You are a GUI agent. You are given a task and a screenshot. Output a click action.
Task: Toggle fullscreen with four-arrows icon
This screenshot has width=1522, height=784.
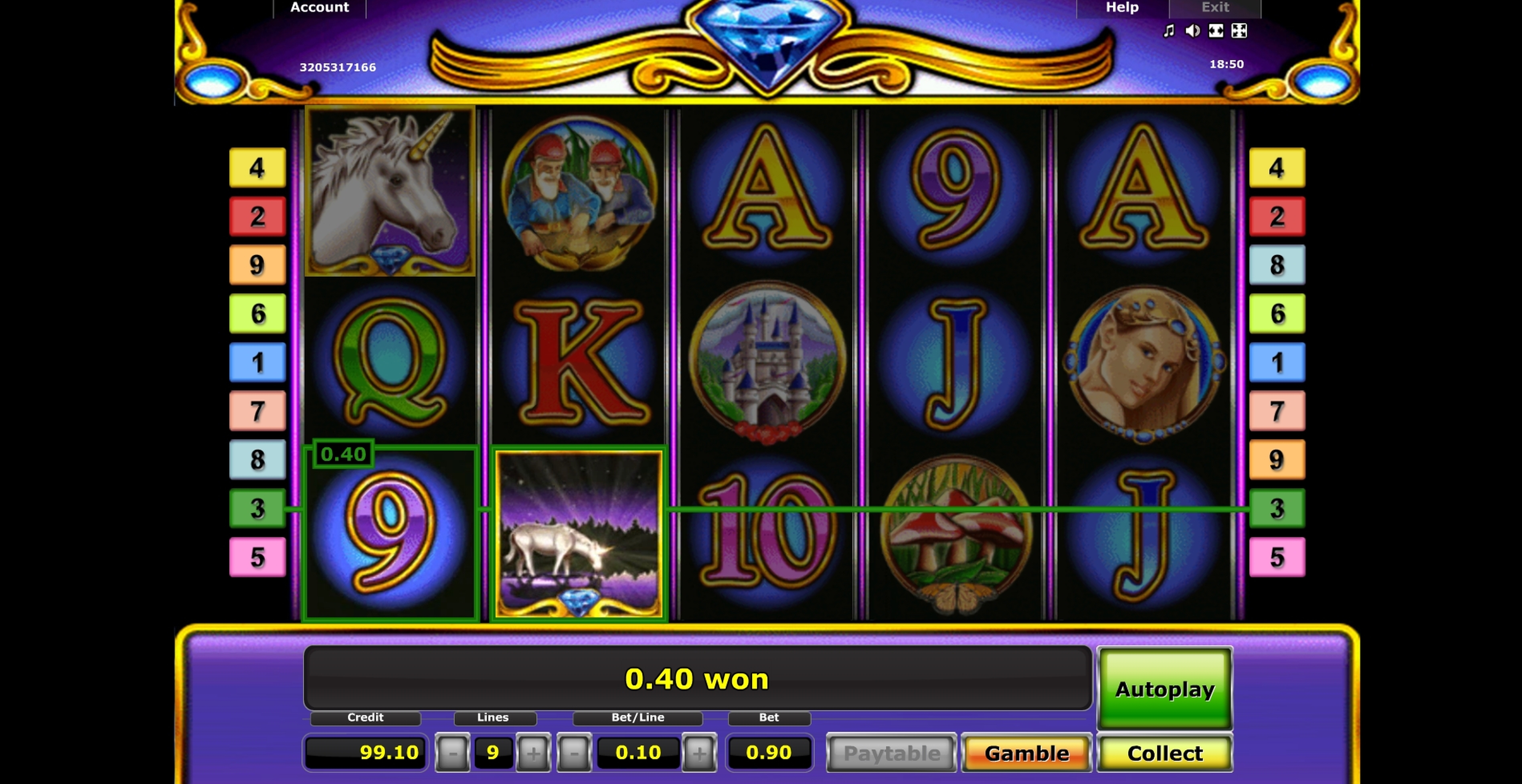pos(1239,31)
